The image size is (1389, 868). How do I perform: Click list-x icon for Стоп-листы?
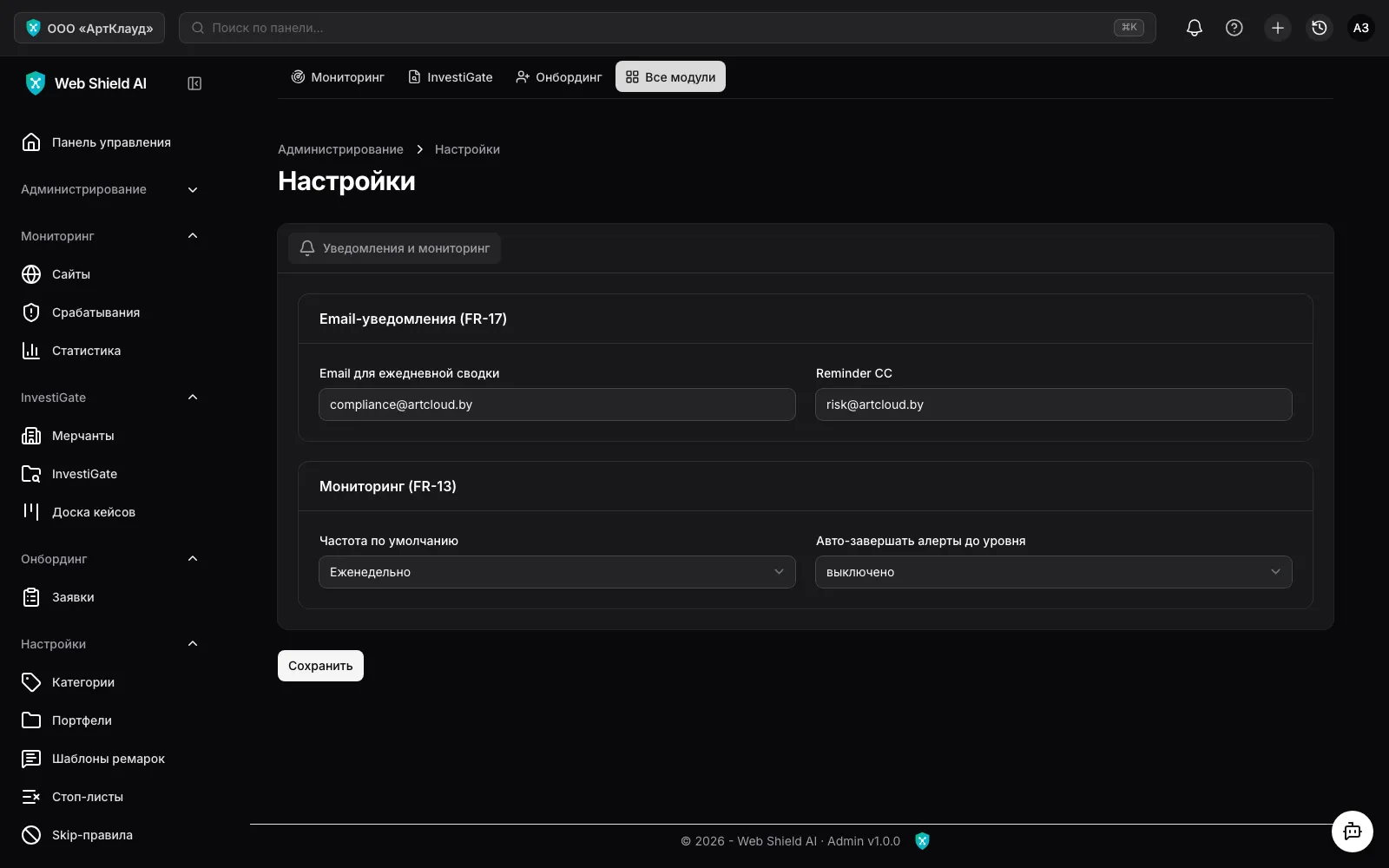[x=31, y=797]
